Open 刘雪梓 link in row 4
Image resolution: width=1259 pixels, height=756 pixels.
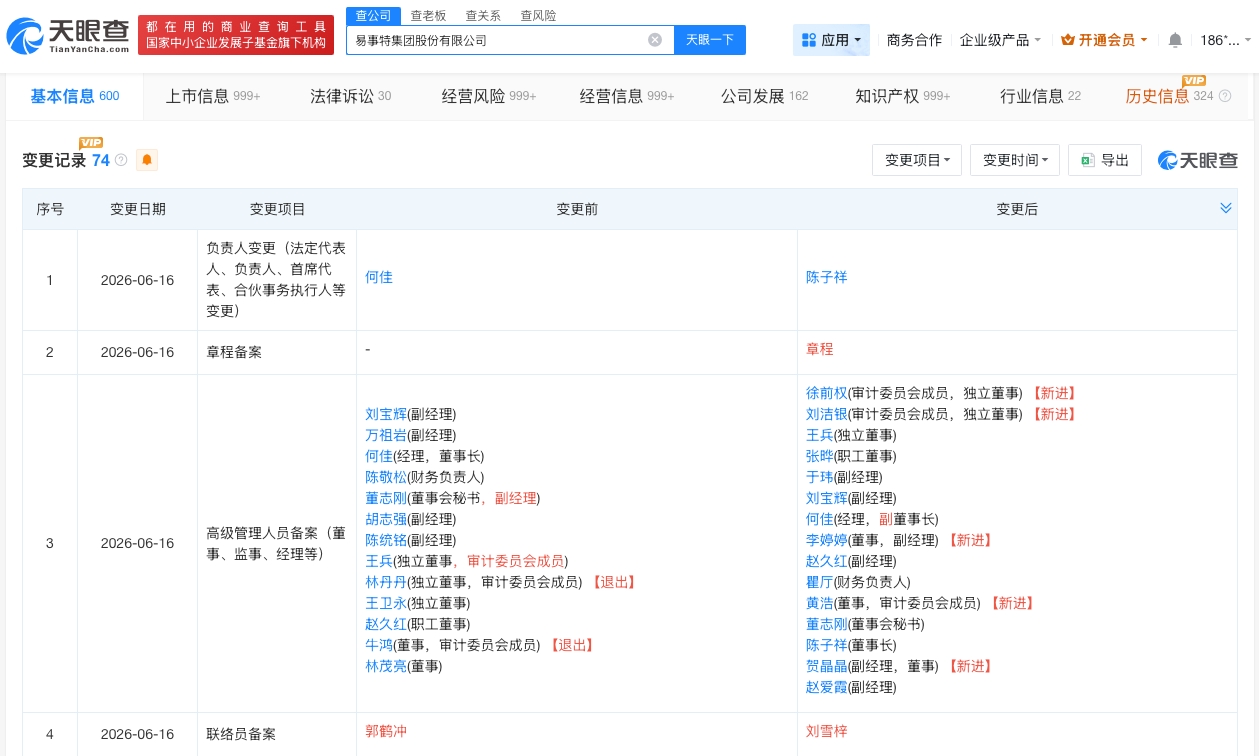827,731
